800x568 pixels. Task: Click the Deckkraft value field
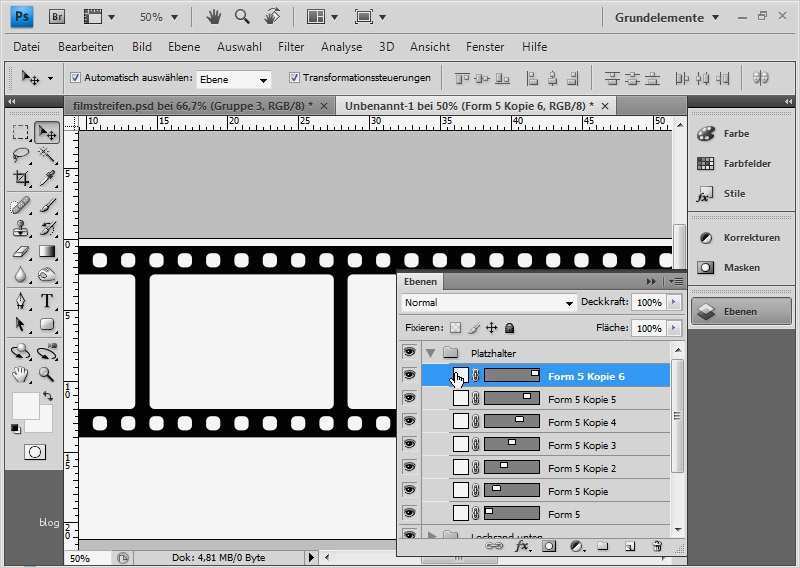(x=649, y=302)
